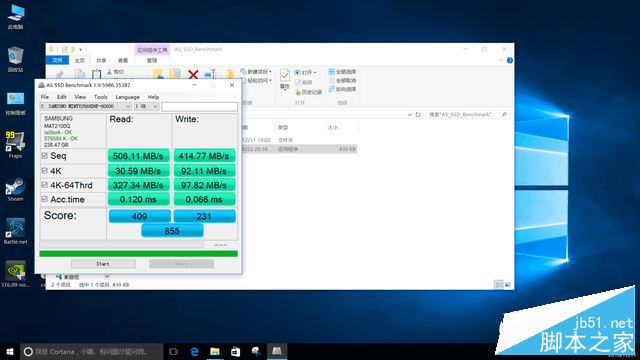
Task: Click the cut scissors icon in Explorer
Action: (x=109, y=72)
